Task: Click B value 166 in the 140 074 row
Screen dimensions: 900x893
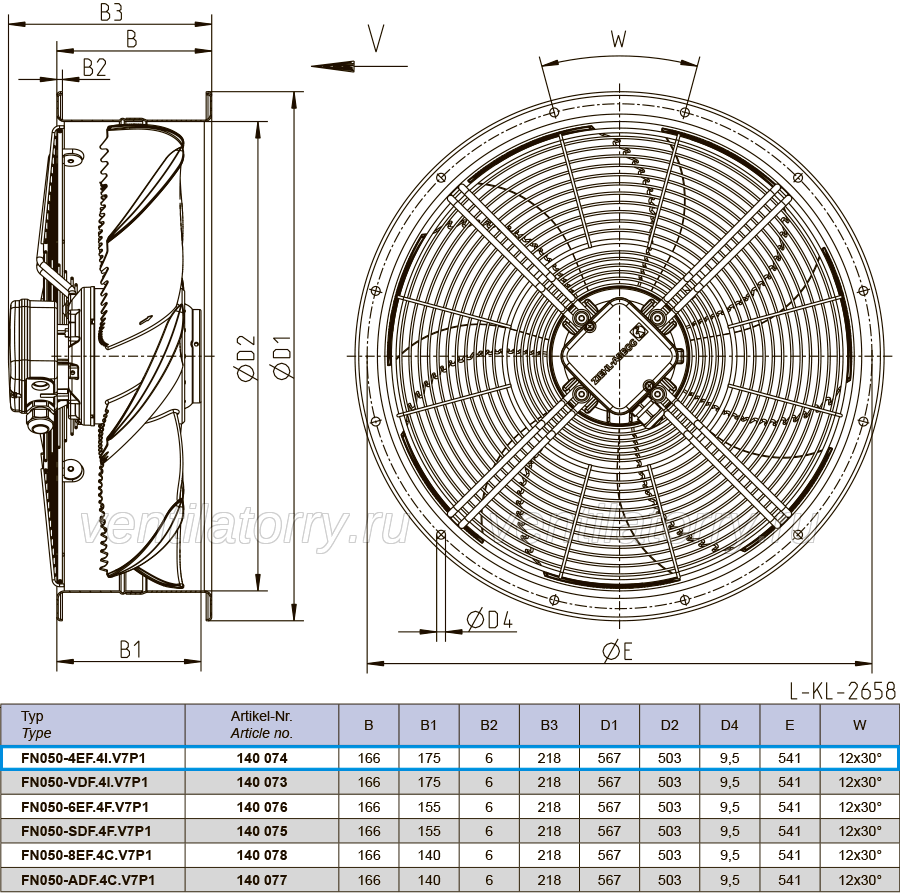Action: click(x=368, y=758)
